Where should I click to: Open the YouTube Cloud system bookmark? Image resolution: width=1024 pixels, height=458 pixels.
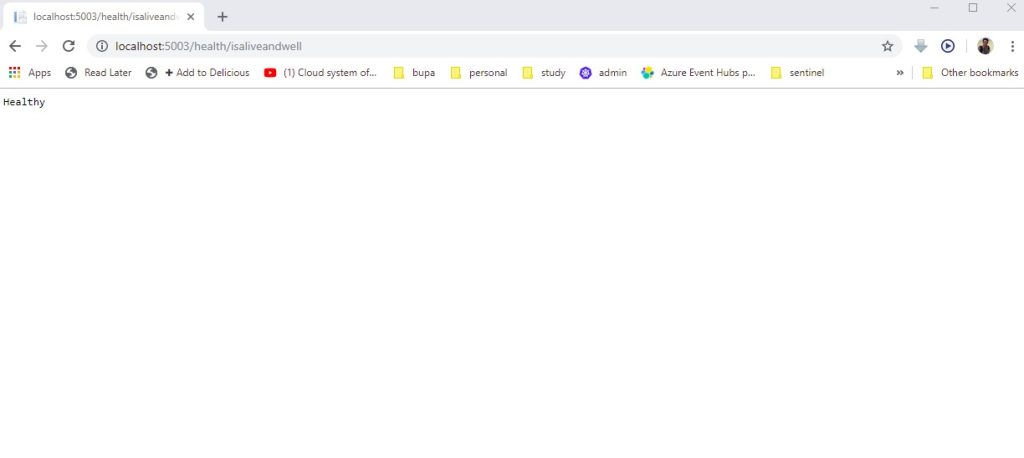coord(321,73)
